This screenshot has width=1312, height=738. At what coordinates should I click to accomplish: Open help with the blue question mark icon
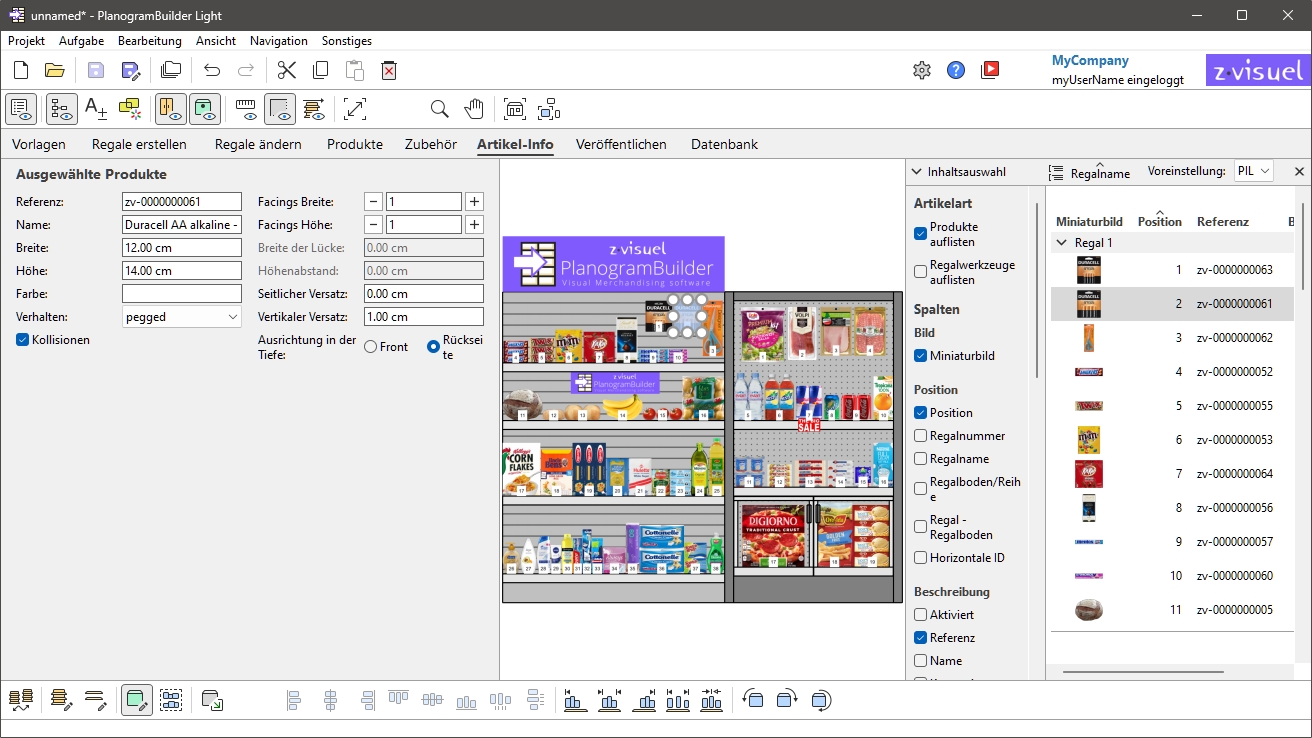[x=956, y=70]
